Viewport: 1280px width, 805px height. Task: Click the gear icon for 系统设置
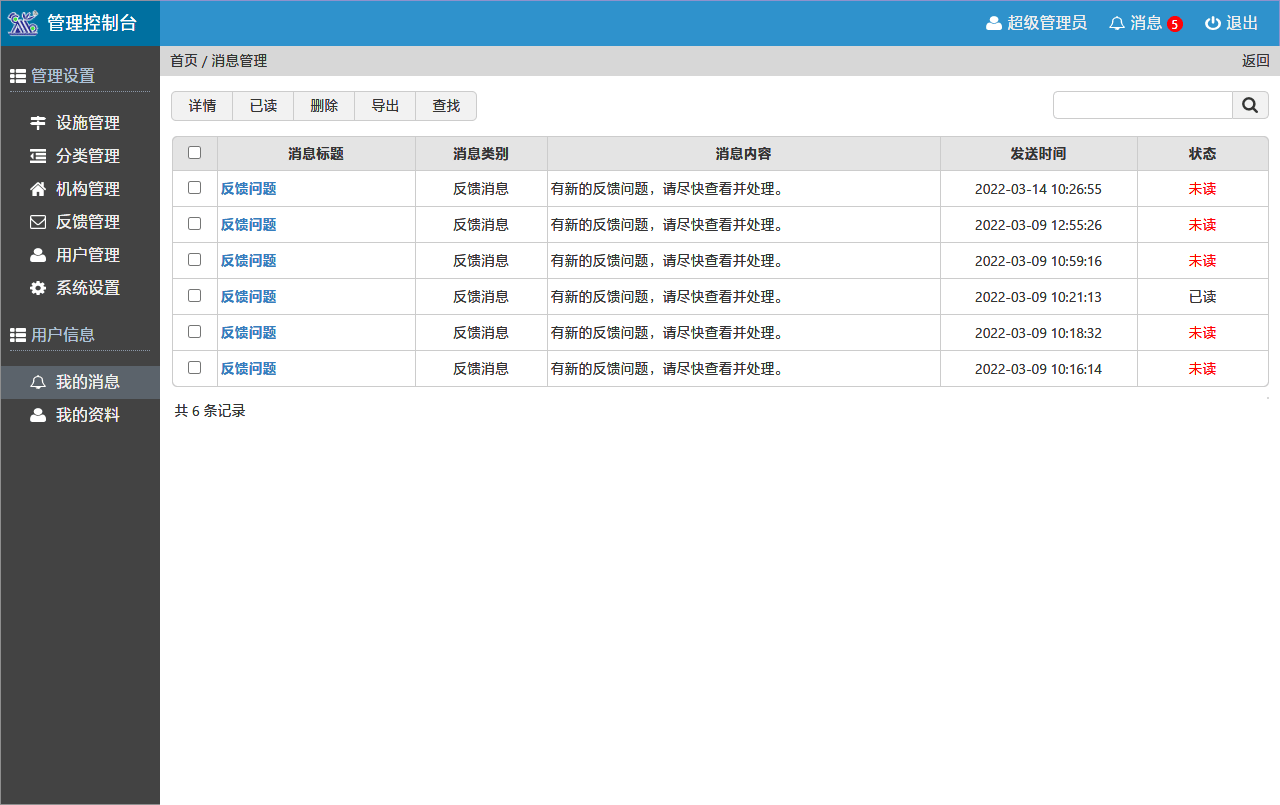pyautogui.click(x=38, y=288)
